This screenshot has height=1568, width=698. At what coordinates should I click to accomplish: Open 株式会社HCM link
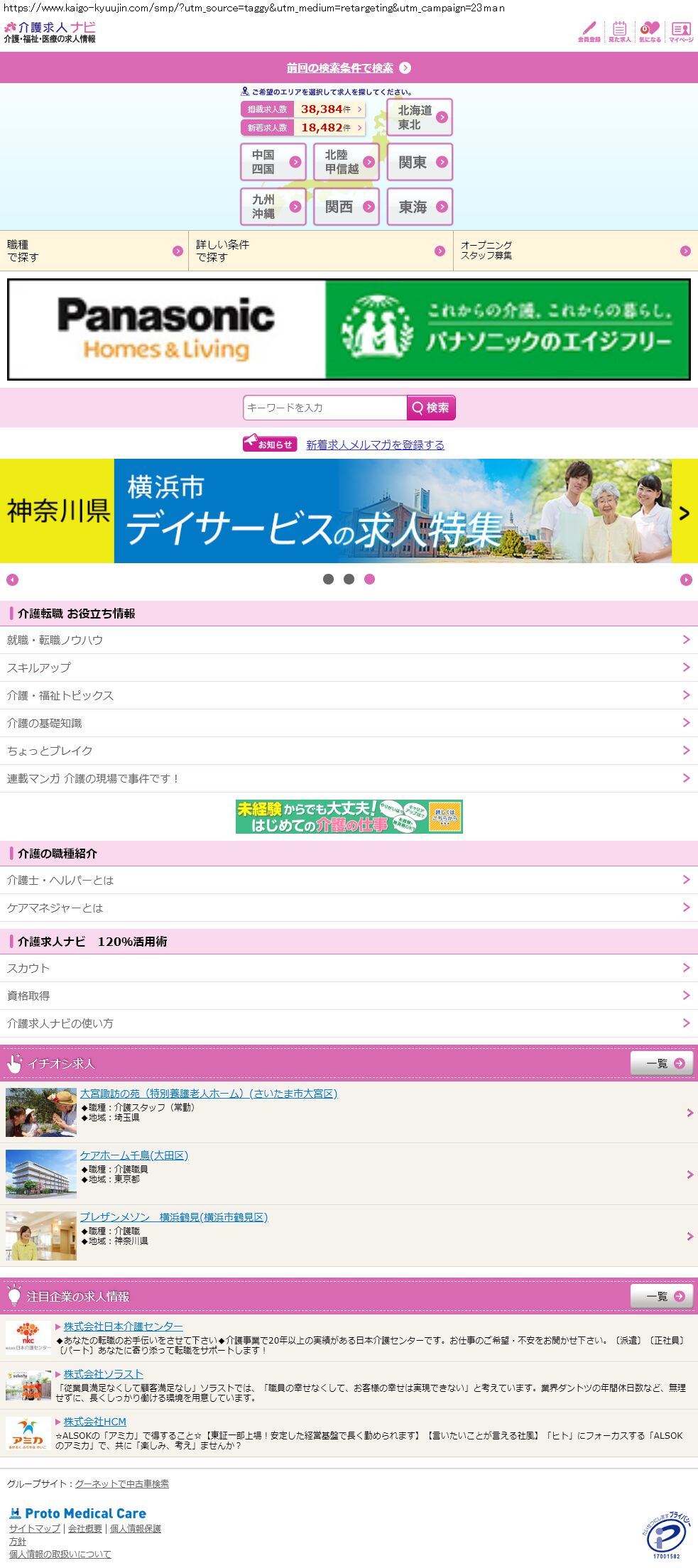95,1421
